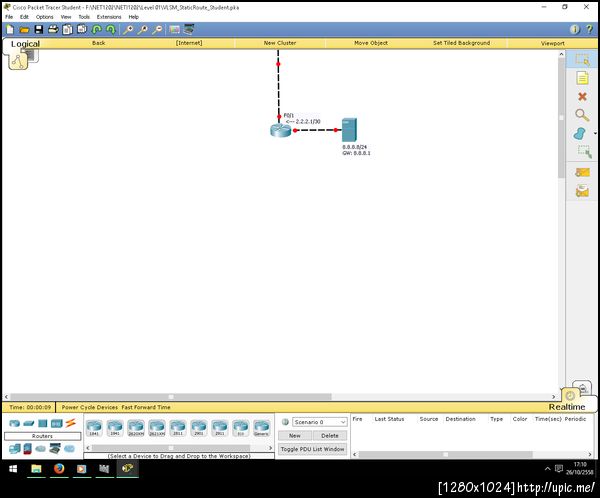This screenshot has width=600, height=498.
Task: Select the Add Simple PDU envelope tool
Action: pos(582,173)
